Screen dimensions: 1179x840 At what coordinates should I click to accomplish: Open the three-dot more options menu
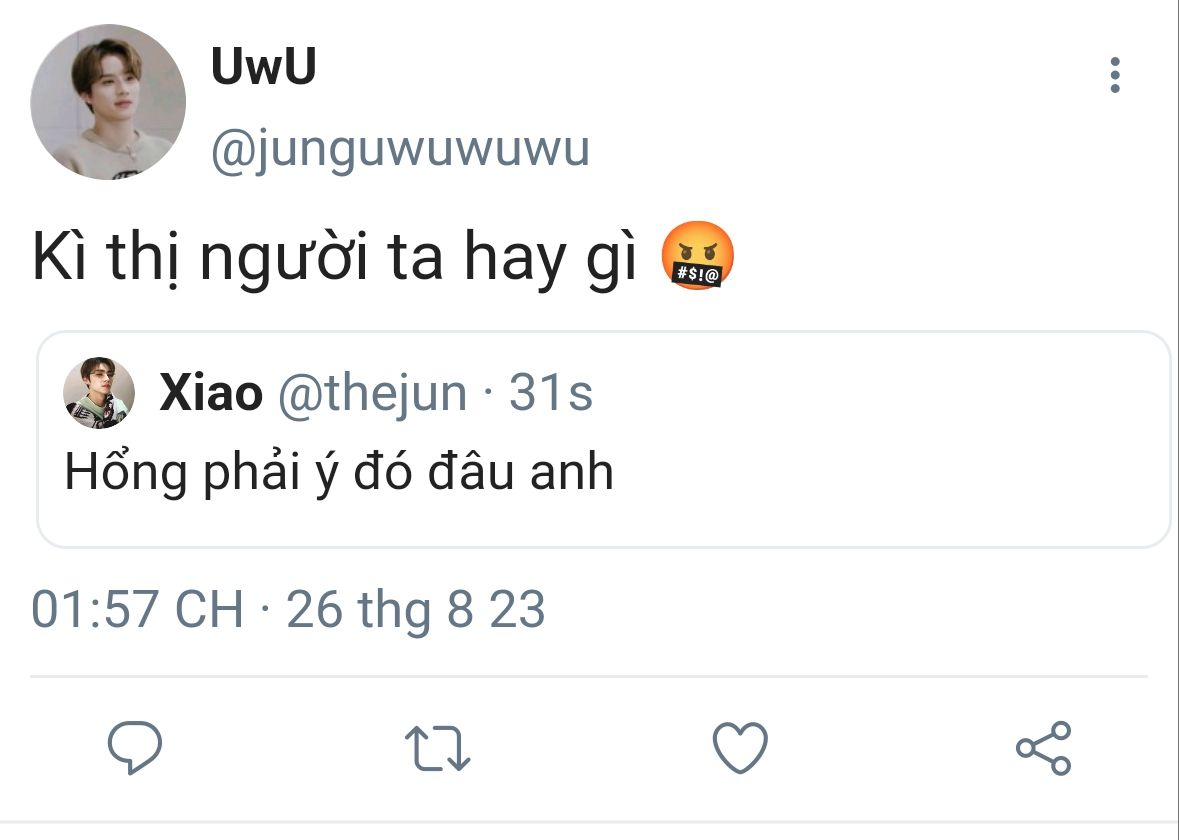click(1115, 75)
